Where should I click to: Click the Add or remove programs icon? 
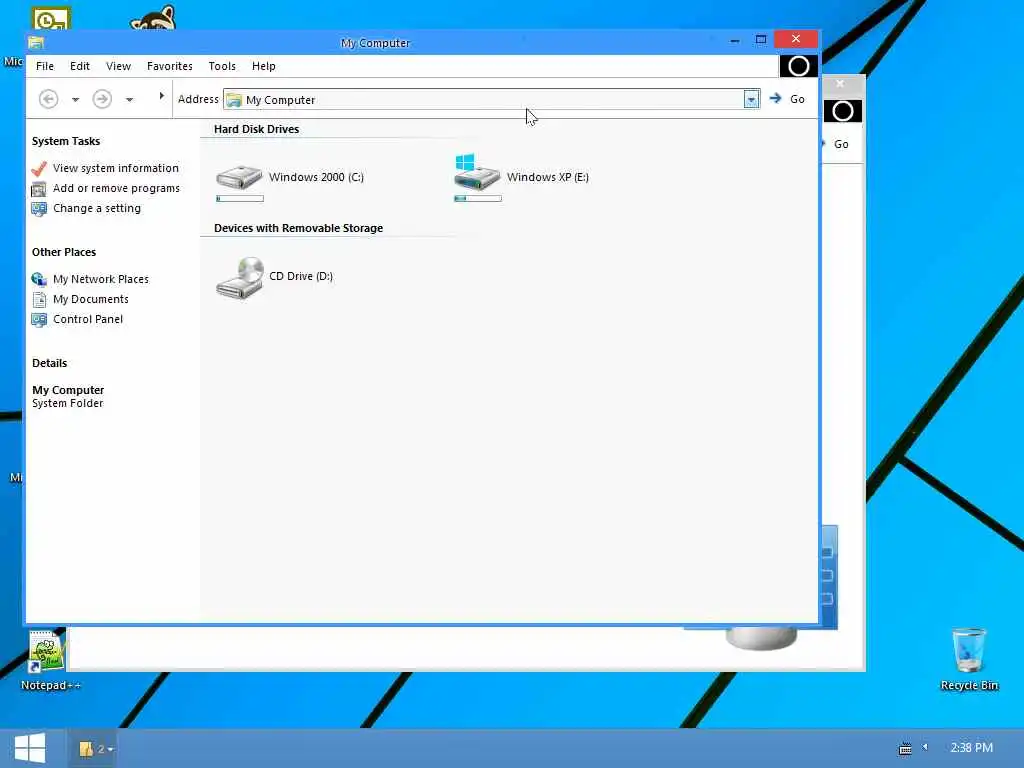tap(39, 189)
